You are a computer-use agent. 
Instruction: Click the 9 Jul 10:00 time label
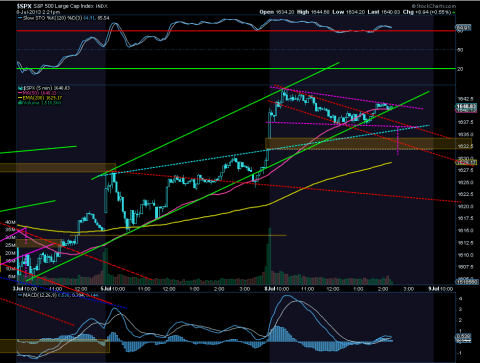pyautogui.click(x=441, y=289)
